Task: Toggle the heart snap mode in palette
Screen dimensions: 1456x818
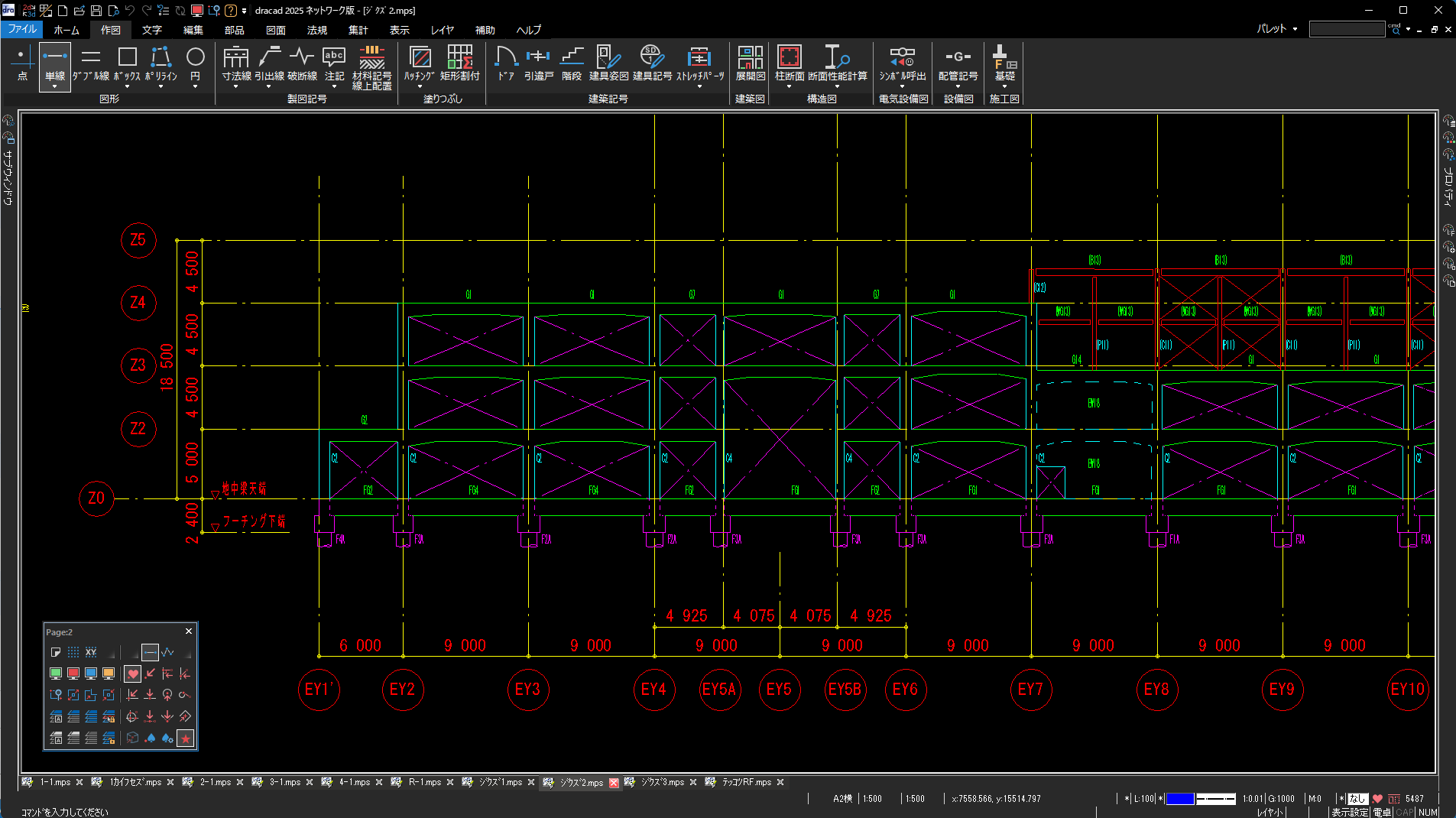Action: pos(133,674)
